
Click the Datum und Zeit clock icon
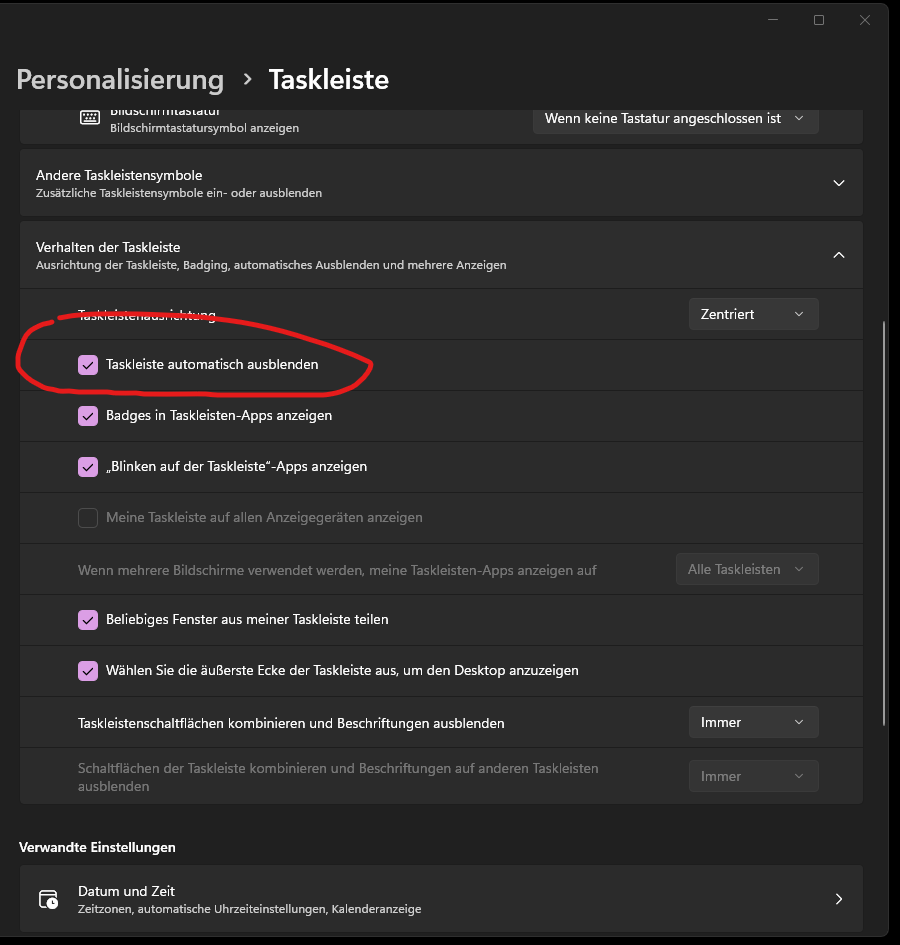tap(48, 899)
